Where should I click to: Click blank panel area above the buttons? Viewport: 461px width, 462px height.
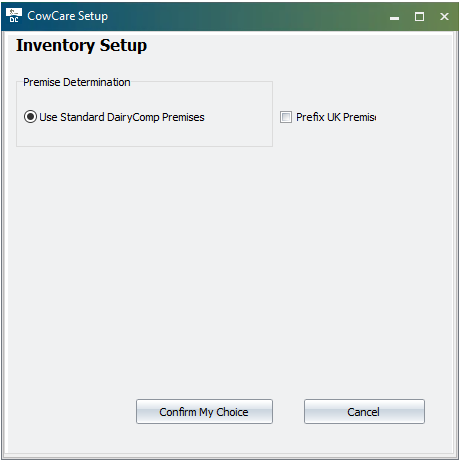coord(230,267)
